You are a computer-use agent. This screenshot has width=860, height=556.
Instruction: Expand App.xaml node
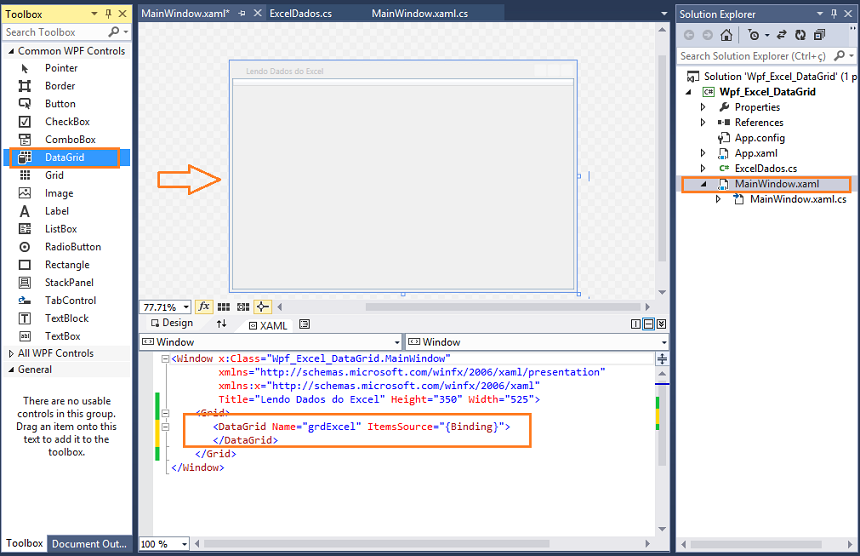click(x=703, y=154)
